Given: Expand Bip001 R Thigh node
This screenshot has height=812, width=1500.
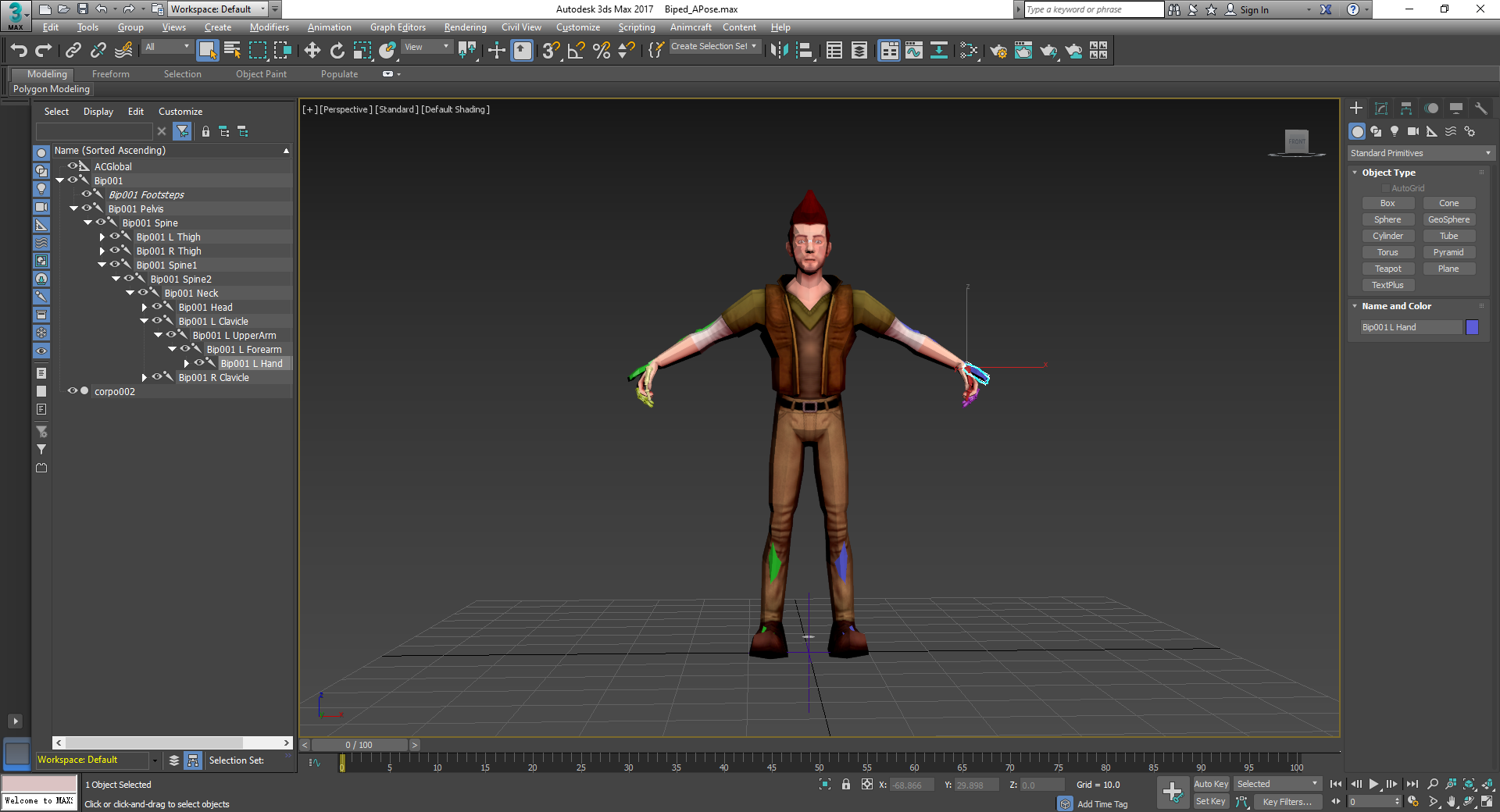Looking at the screenshot, I should coord(102,251).
